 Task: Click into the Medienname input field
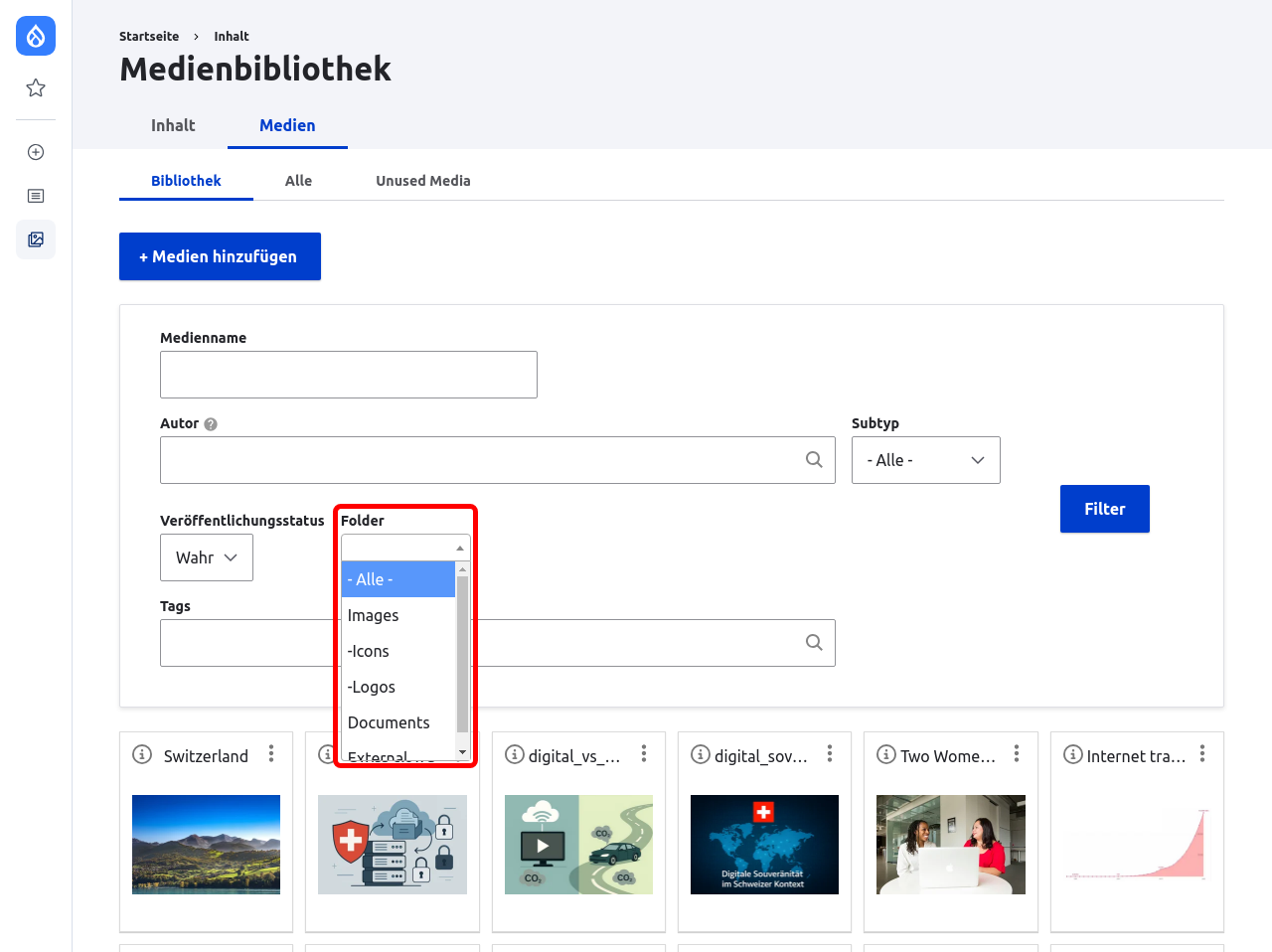(x=349, y=375)
